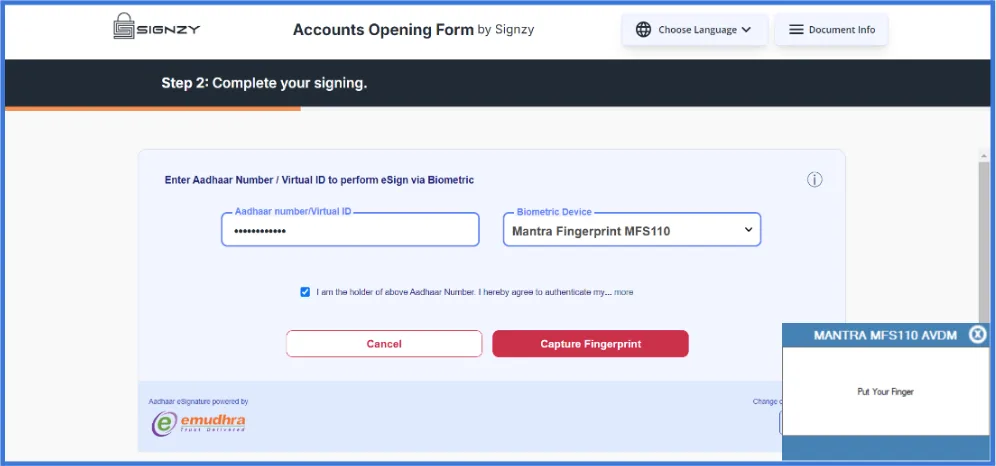Click the emudhra logo

tap(199, 422)
